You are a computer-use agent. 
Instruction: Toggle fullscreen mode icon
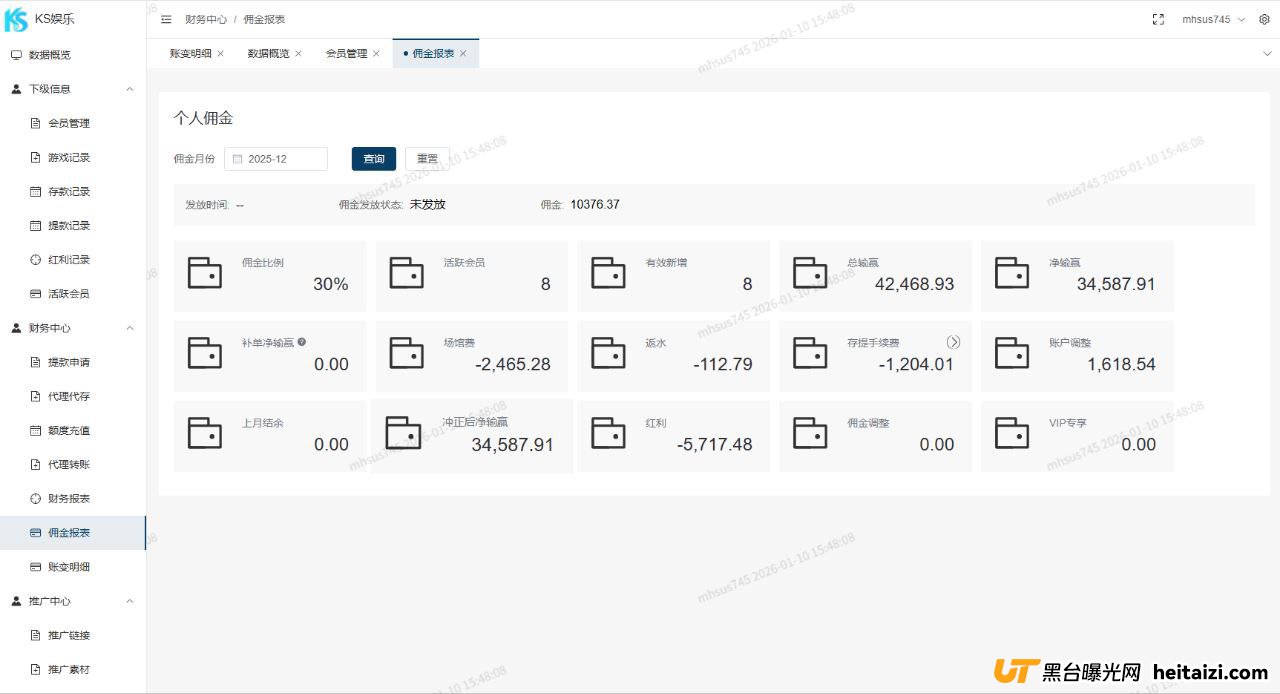(x=1159, y=19)
